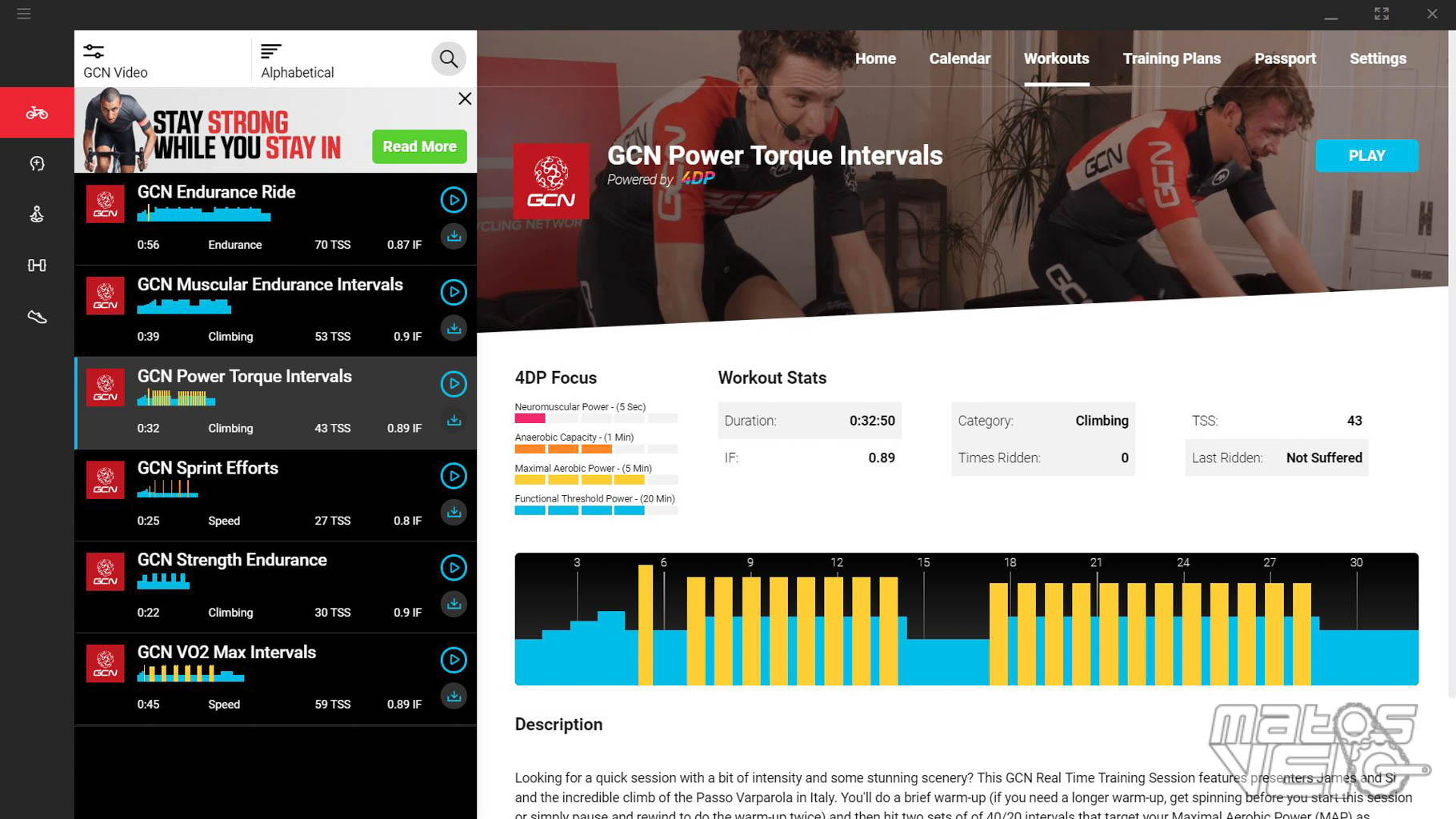Open the Calendar tab
Viewport: 1456px width, 819px height.
[959, 58]
